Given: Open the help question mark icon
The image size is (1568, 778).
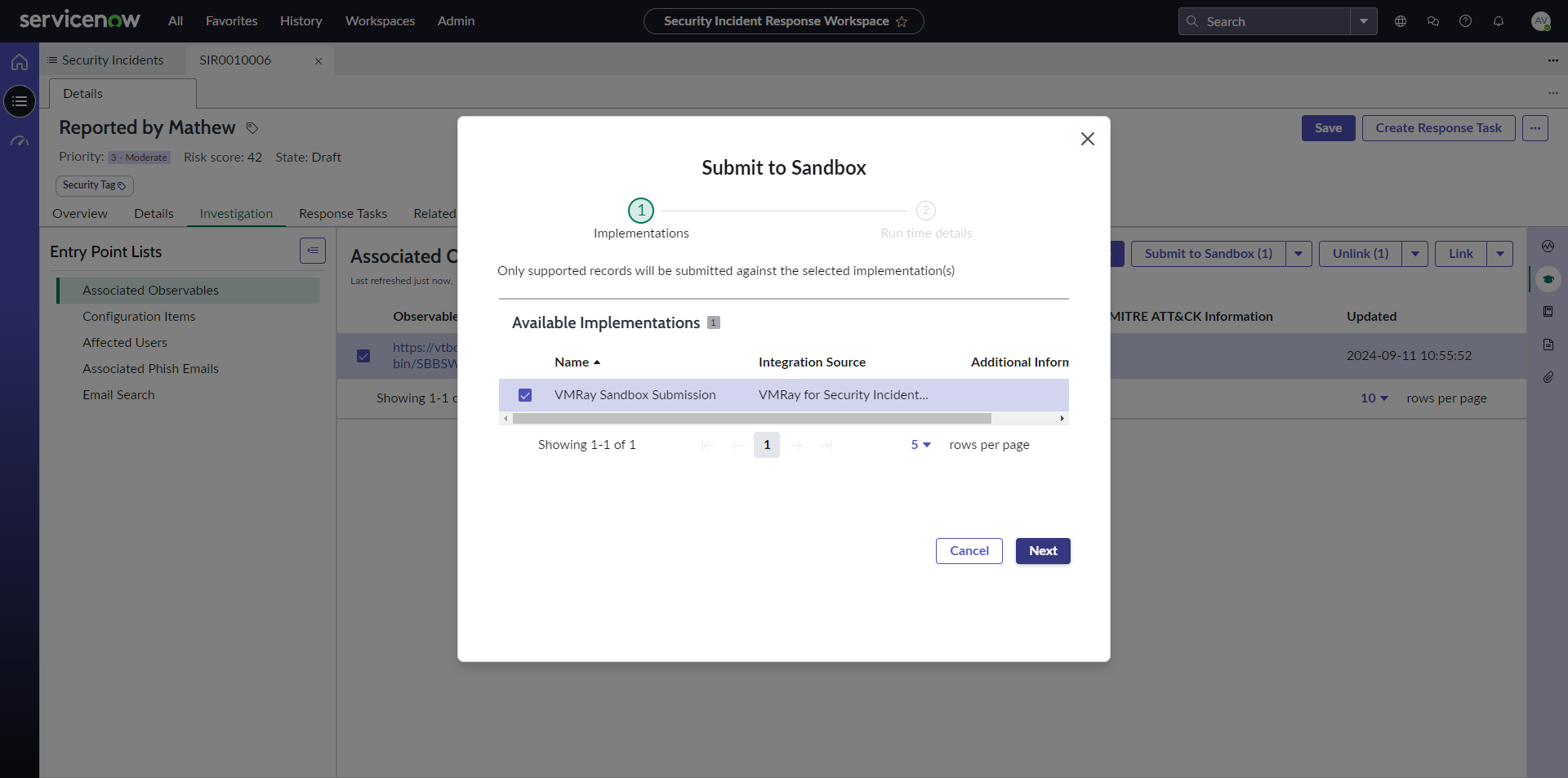Looking at the screenshot, I should [x=1466, y=21].
